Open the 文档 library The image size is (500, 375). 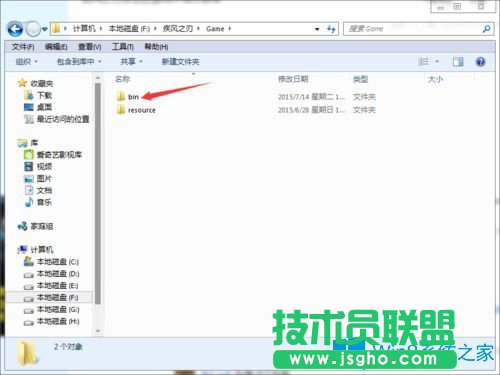point(44,190)
